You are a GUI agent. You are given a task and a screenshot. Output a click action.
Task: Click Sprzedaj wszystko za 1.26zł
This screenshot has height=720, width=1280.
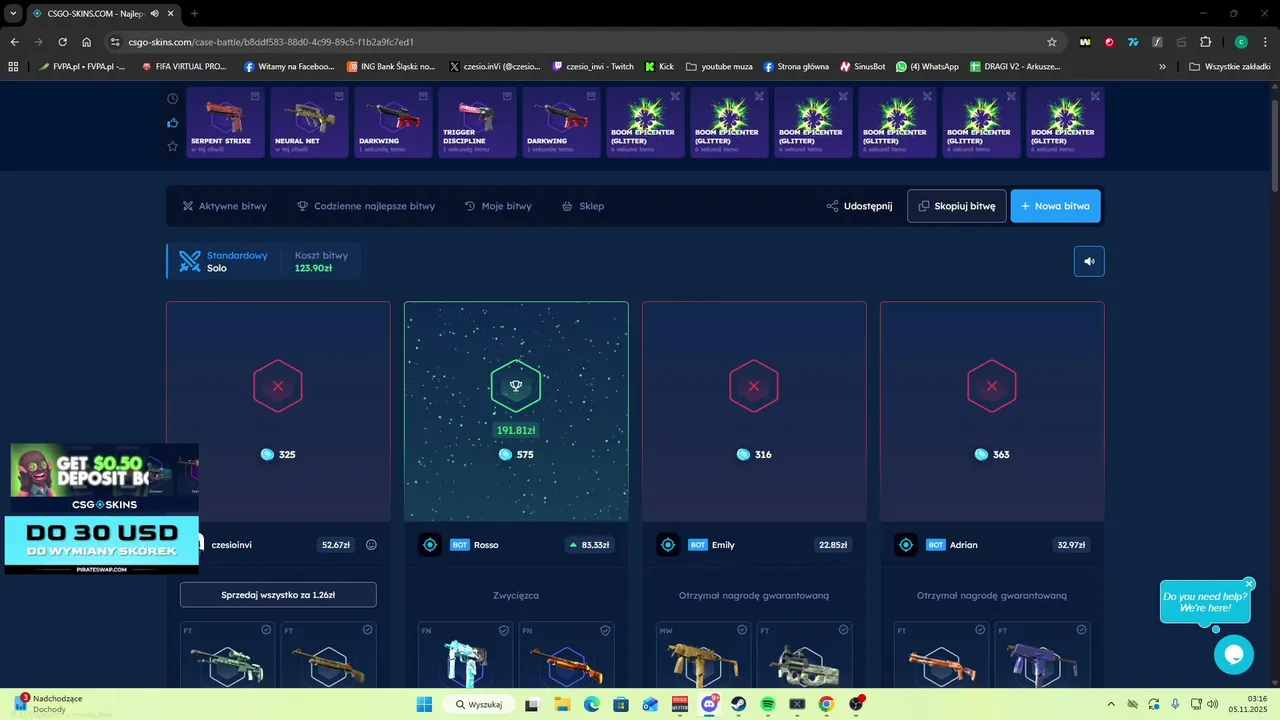[278, 595]
